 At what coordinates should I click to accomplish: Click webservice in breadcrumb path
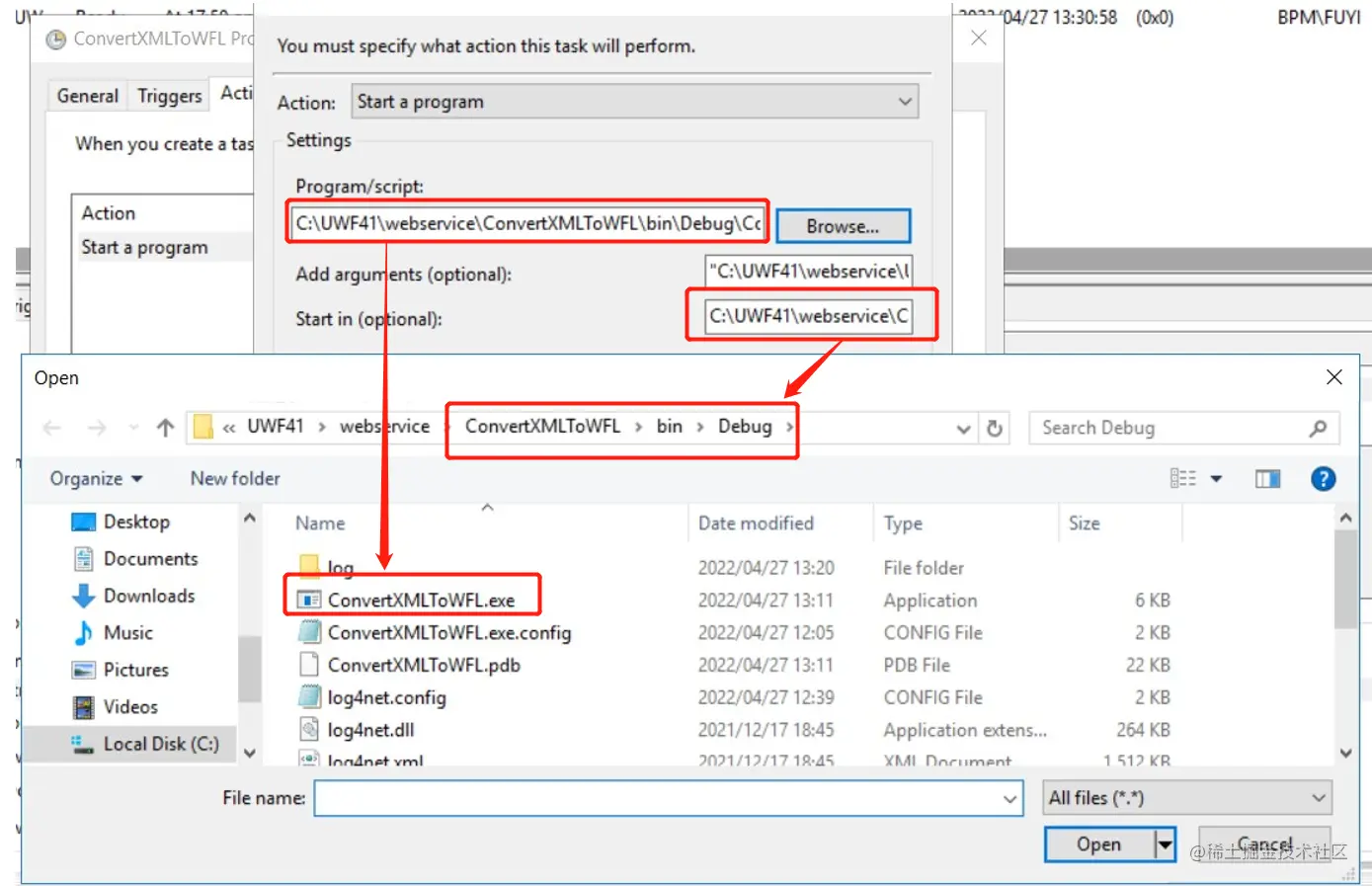(x=385, y=427)
